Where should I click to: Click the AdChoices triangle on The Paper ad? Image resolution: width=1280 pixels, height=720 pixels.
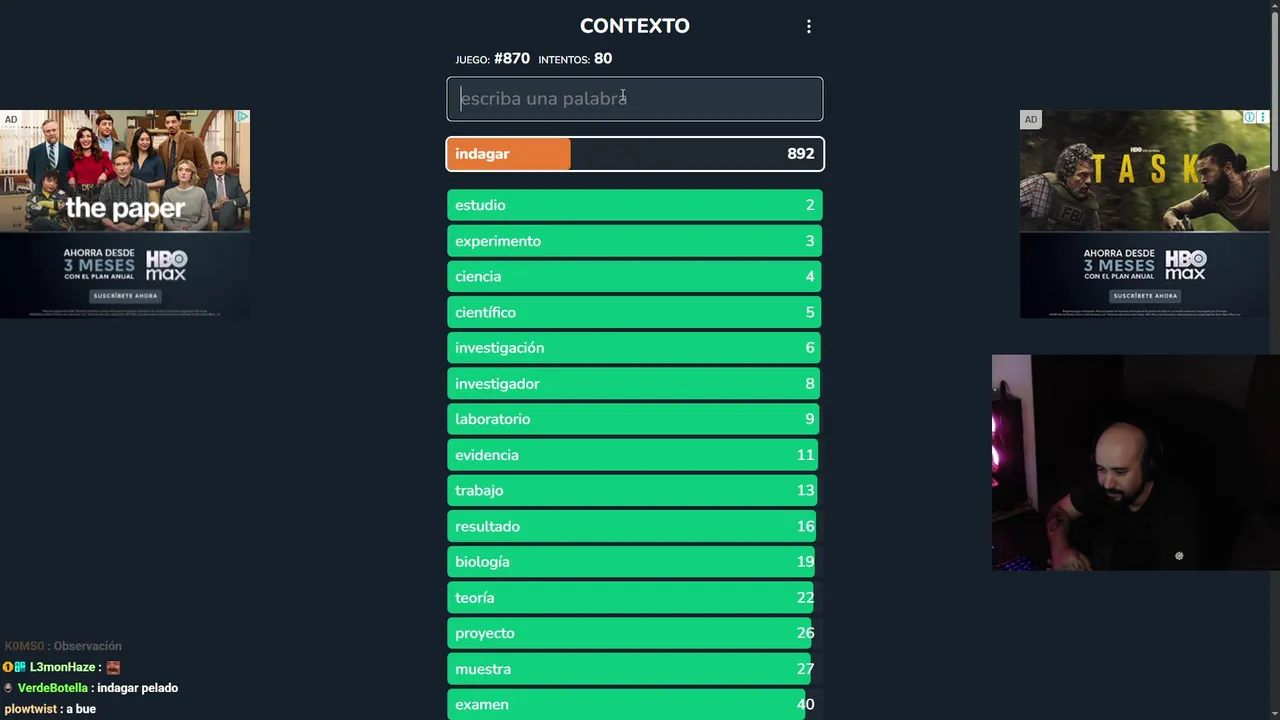pos(242,118)
